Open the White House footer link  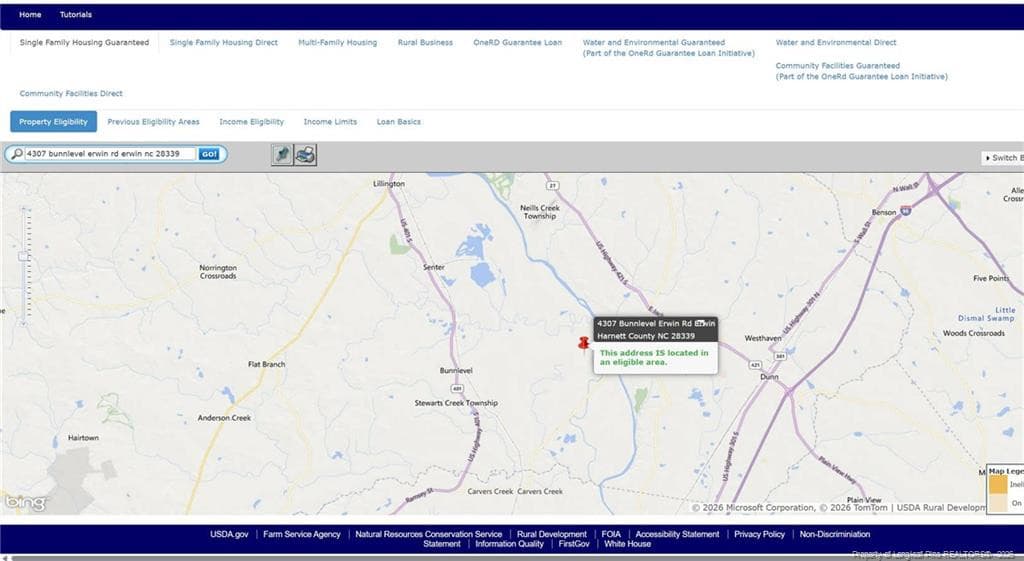[x=628, y=544]
